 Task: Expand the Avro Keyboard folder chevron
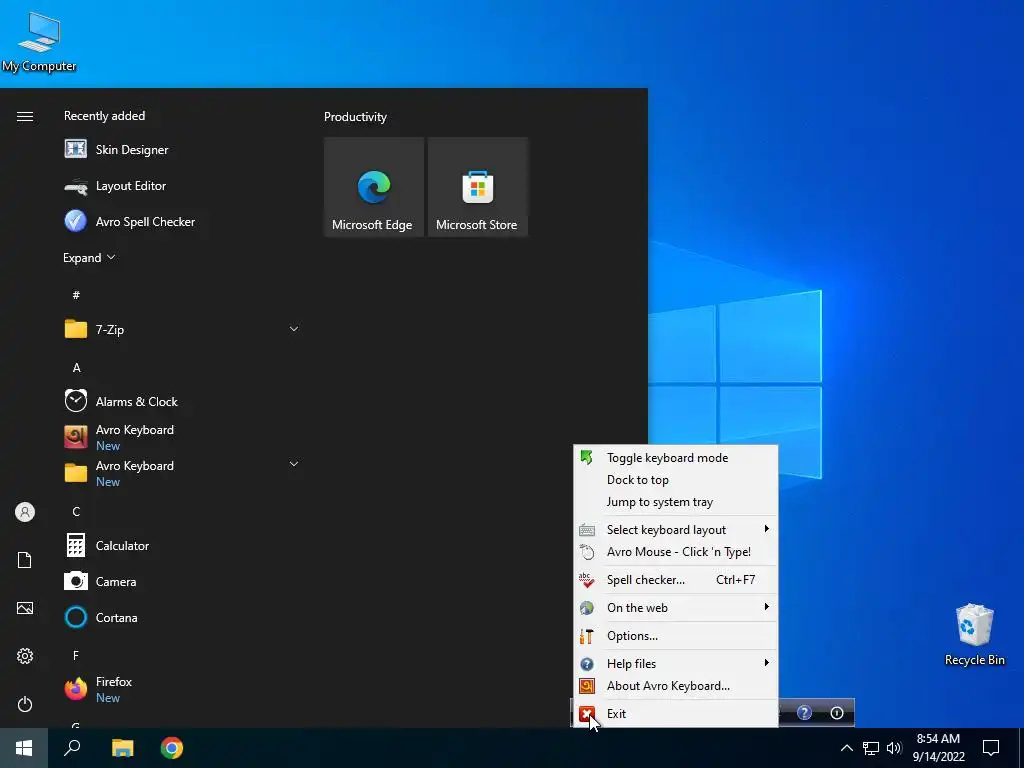pyautogui.click(x=294, y=464)
